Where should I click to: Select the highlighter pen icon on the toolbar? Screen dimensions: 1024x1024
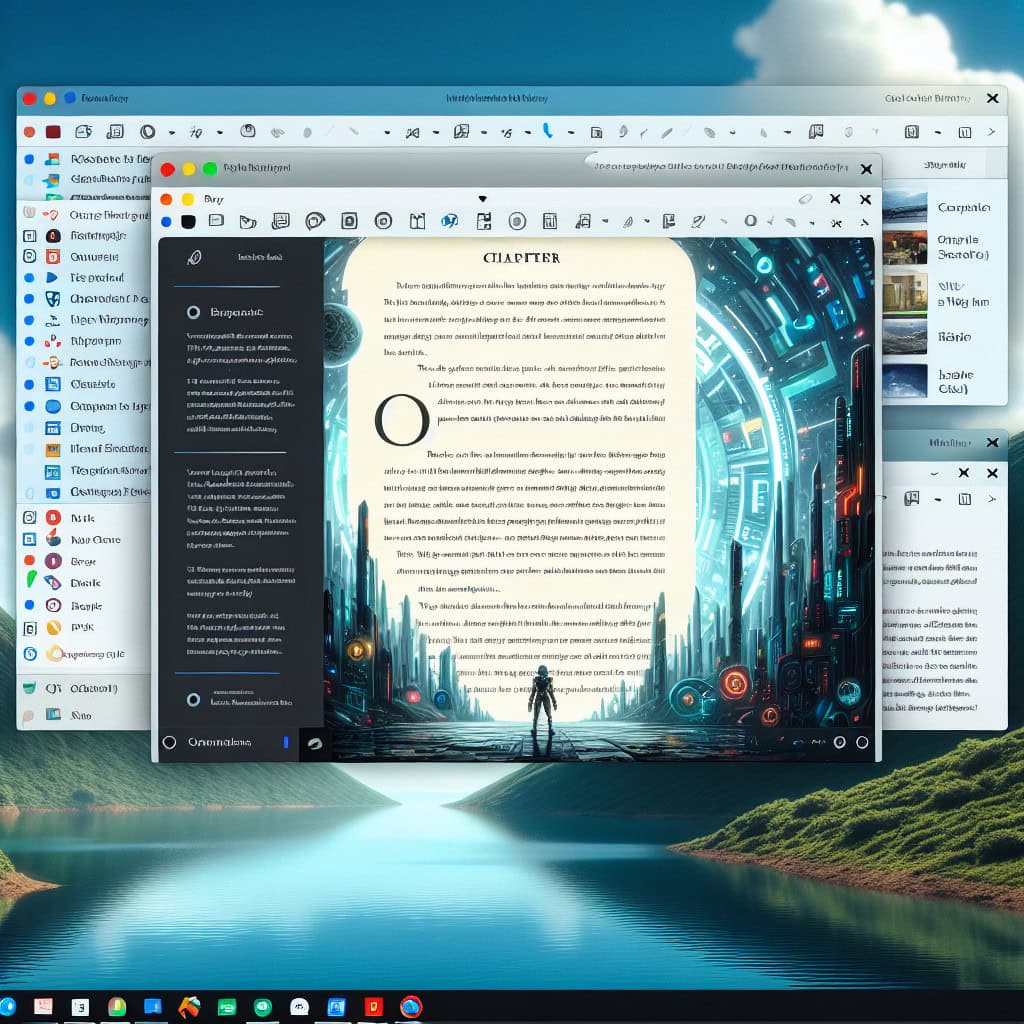(699, 221)
